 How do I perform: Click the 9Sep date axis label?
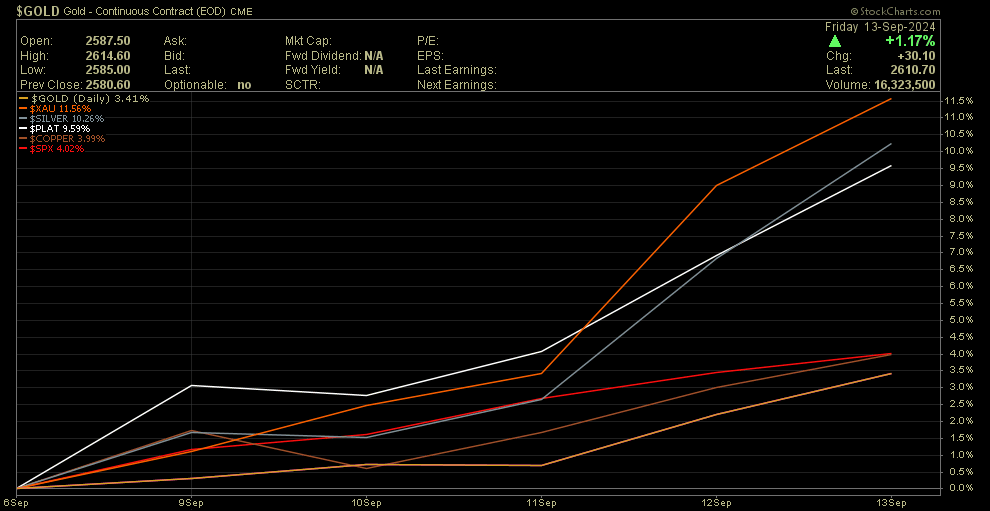(x=192, y=502)
